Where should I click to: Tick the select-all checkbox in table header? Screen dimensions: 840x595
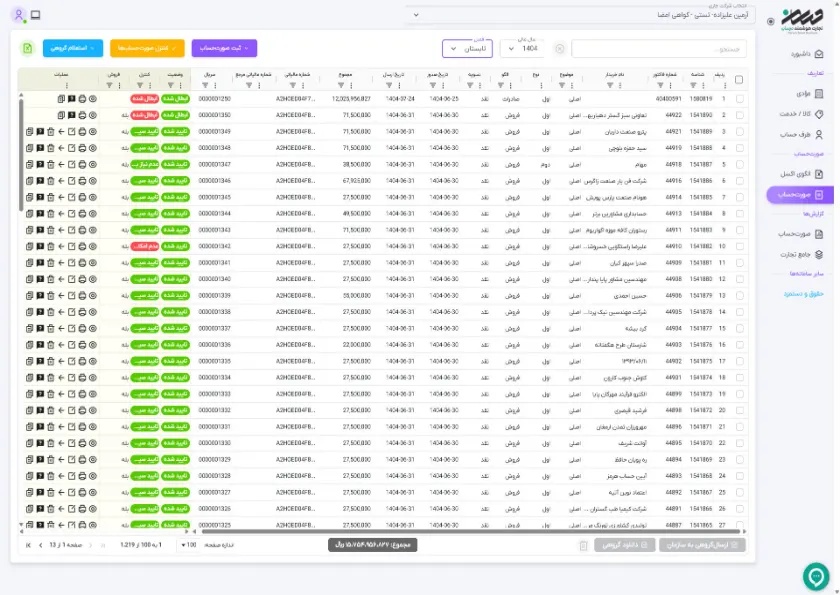click(x=739, y=80)
